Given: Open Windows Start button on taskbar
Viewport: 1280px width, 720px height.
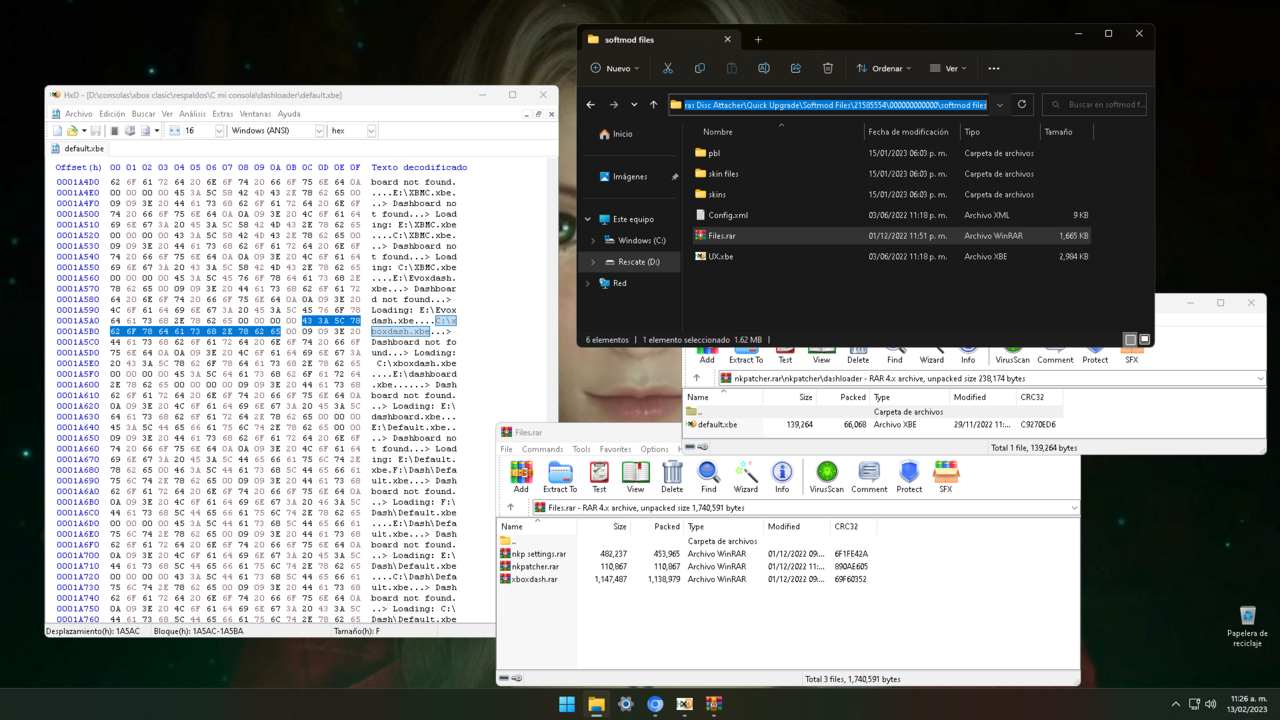Looking at the screenshot, I should pyautogui.click(x=567, y=704).
